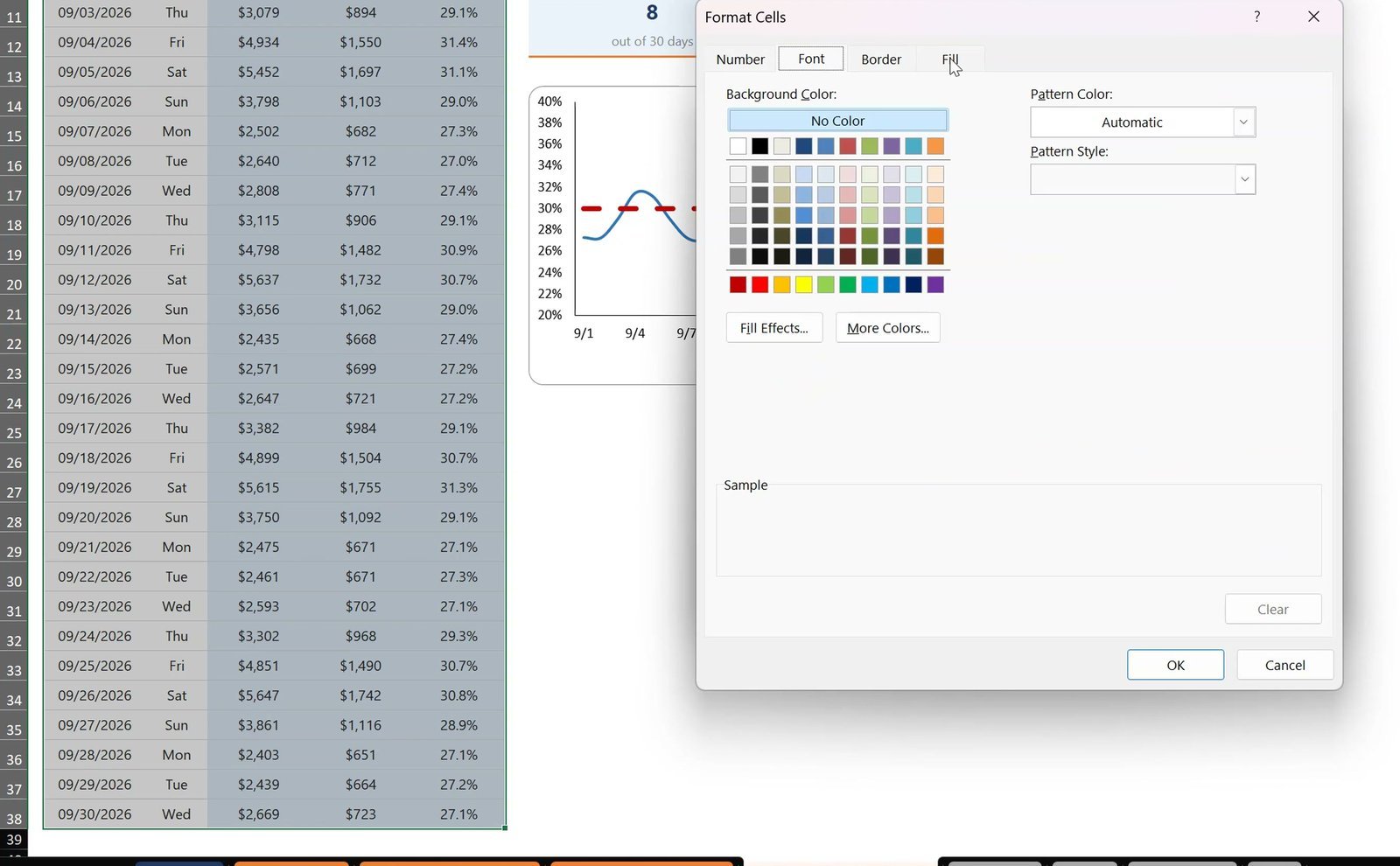Select the Fill tab
This screenshot has width=1400, height=866.
[x=950, y=59]
